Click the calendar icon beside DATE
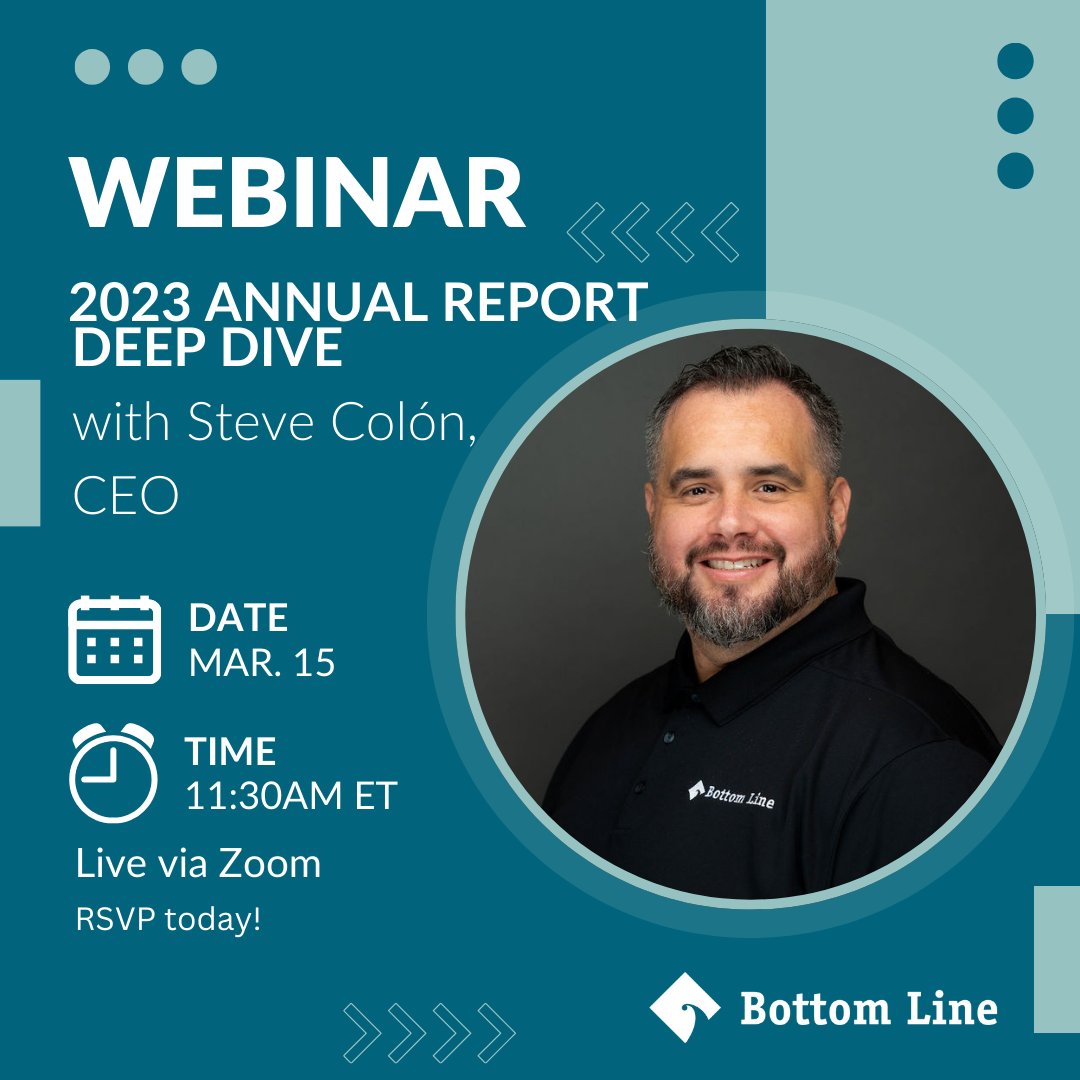Screen dimensions: 1080x1080 [x=114, y=640]
